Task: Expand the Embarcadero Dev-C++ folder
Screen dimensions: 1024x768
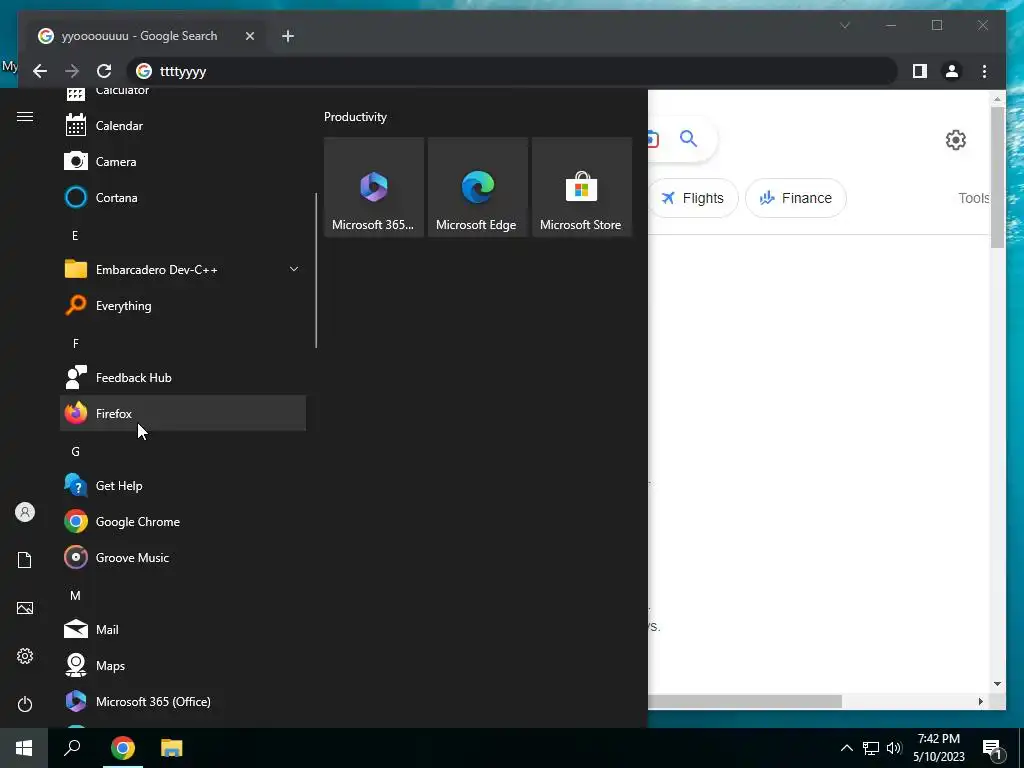Action: tap(183, 269)
